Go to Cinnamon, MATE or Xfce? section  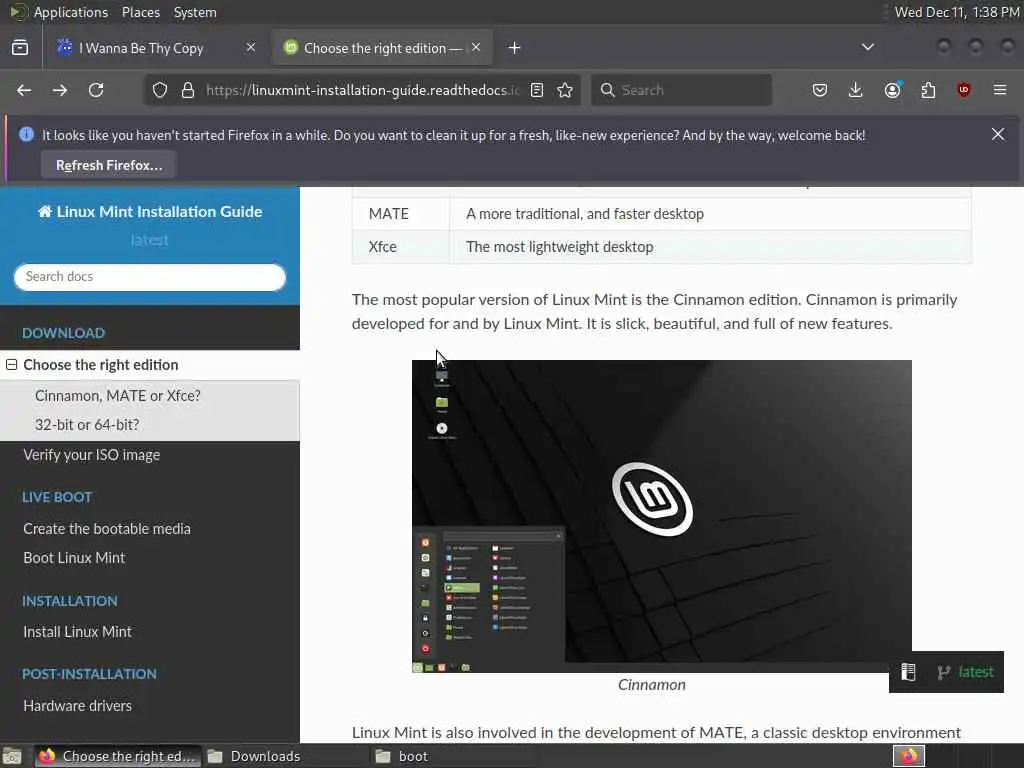(x=118, y=396)
